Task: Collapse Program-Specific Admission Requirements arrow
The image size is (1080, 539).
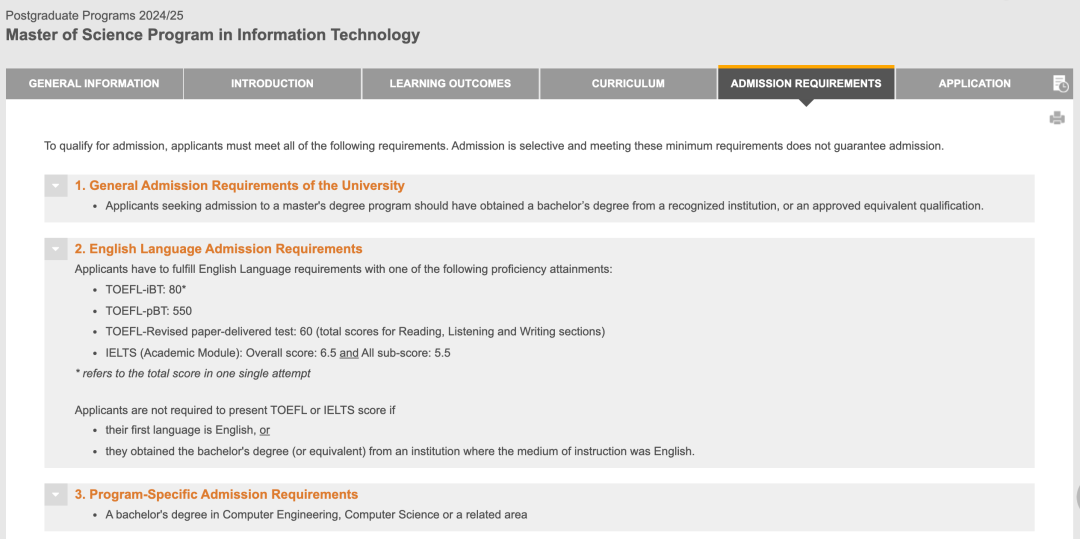Action: click(56, 495)
